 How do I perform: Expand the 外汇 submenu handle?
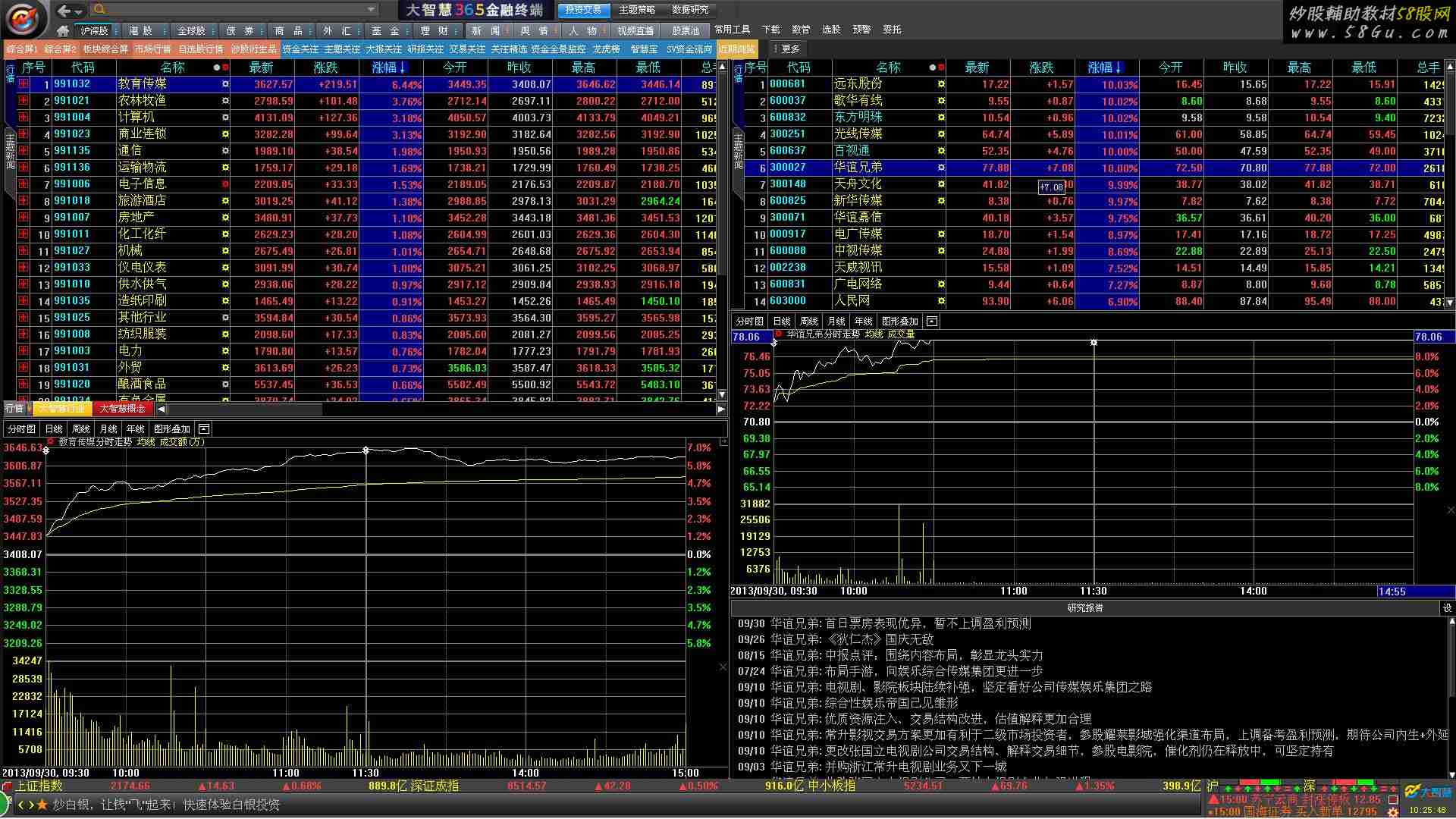tap(359, 31)
